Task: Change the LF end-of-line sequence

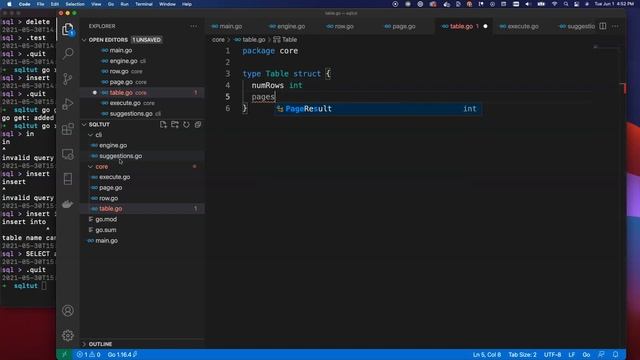Action: [571, 355]
